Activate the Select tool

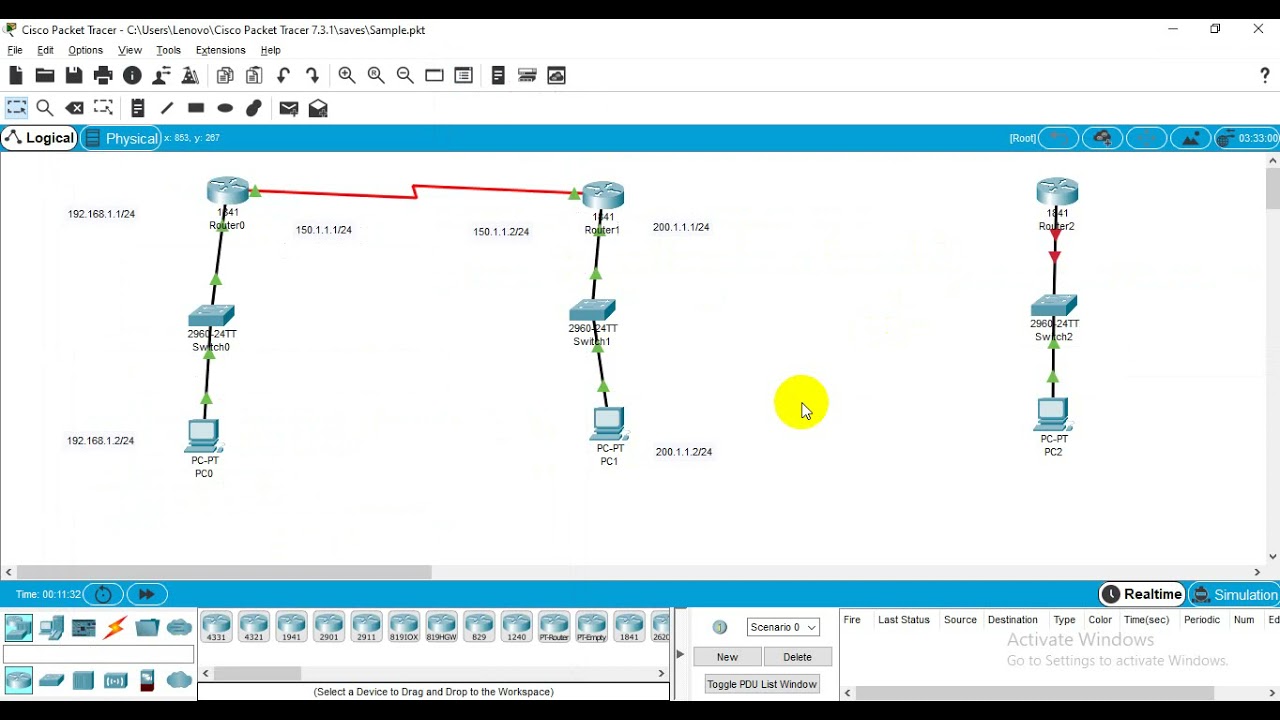coord(17,108)
